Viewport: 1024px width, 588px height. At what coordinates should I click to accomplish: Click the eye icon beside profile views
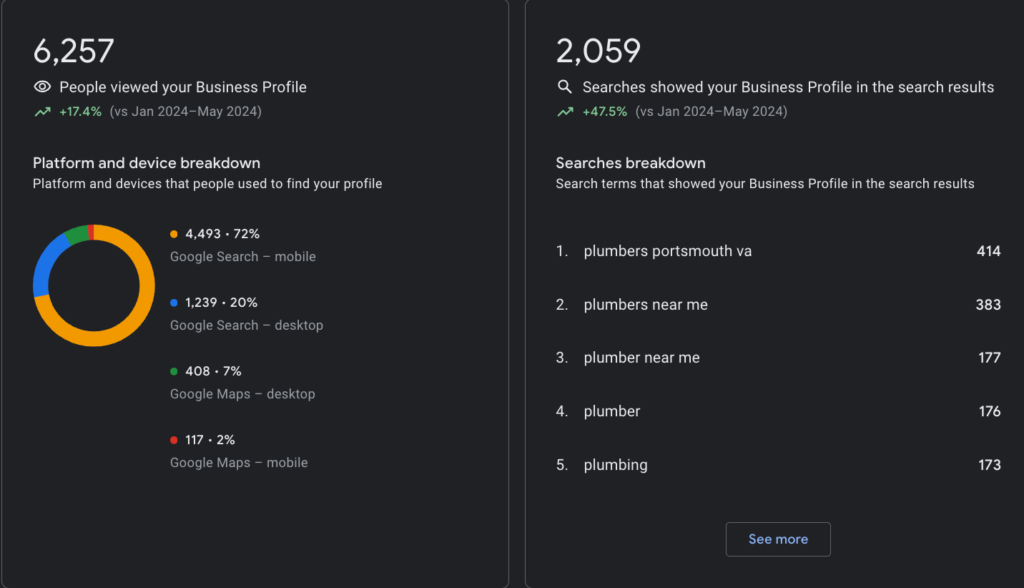tap(42, 87)
